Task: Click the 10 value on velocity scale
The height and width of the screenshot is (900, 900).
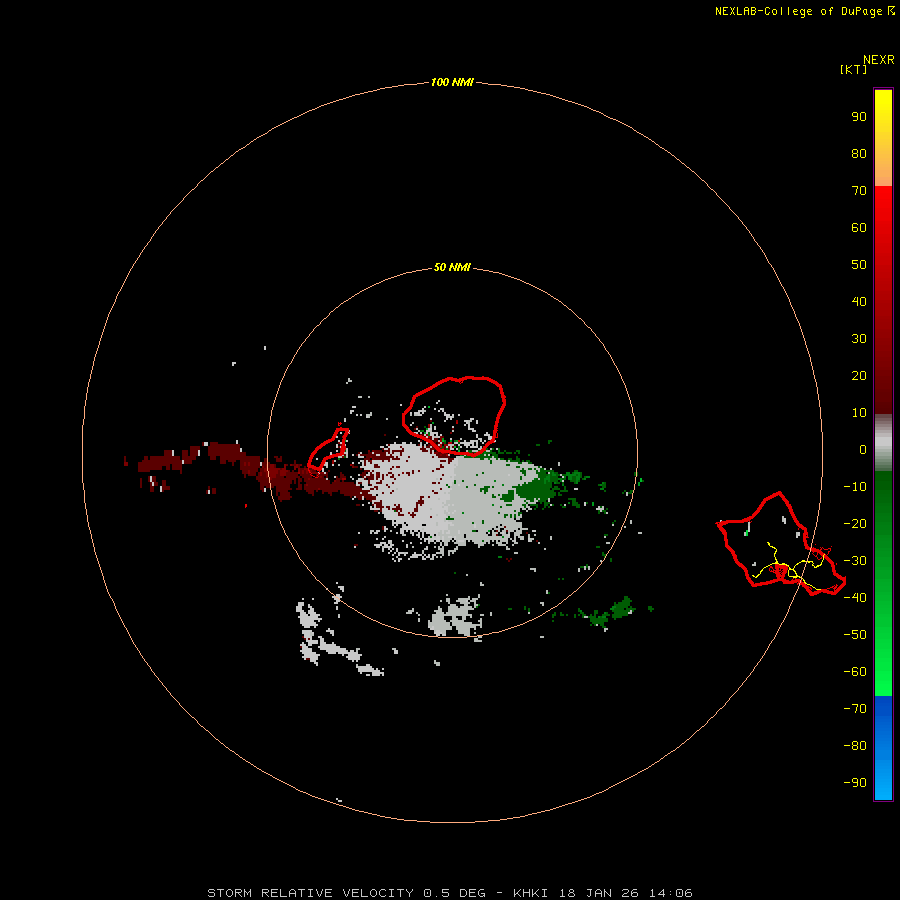Action: pyautogui.click(x=859, y=413)
